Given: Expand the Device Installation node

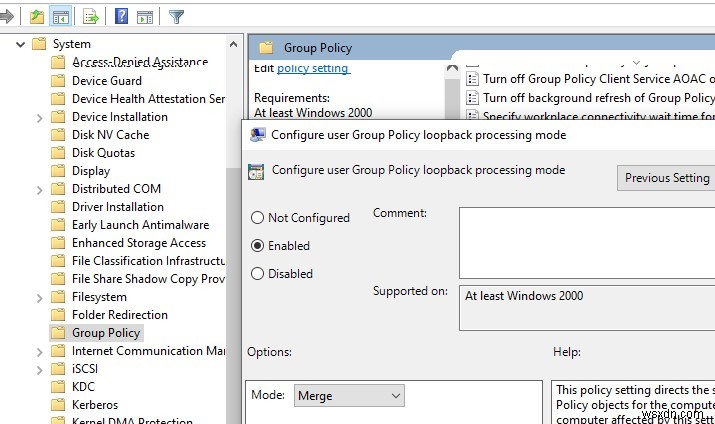Looking at the screenshot, I should point(40,118).
